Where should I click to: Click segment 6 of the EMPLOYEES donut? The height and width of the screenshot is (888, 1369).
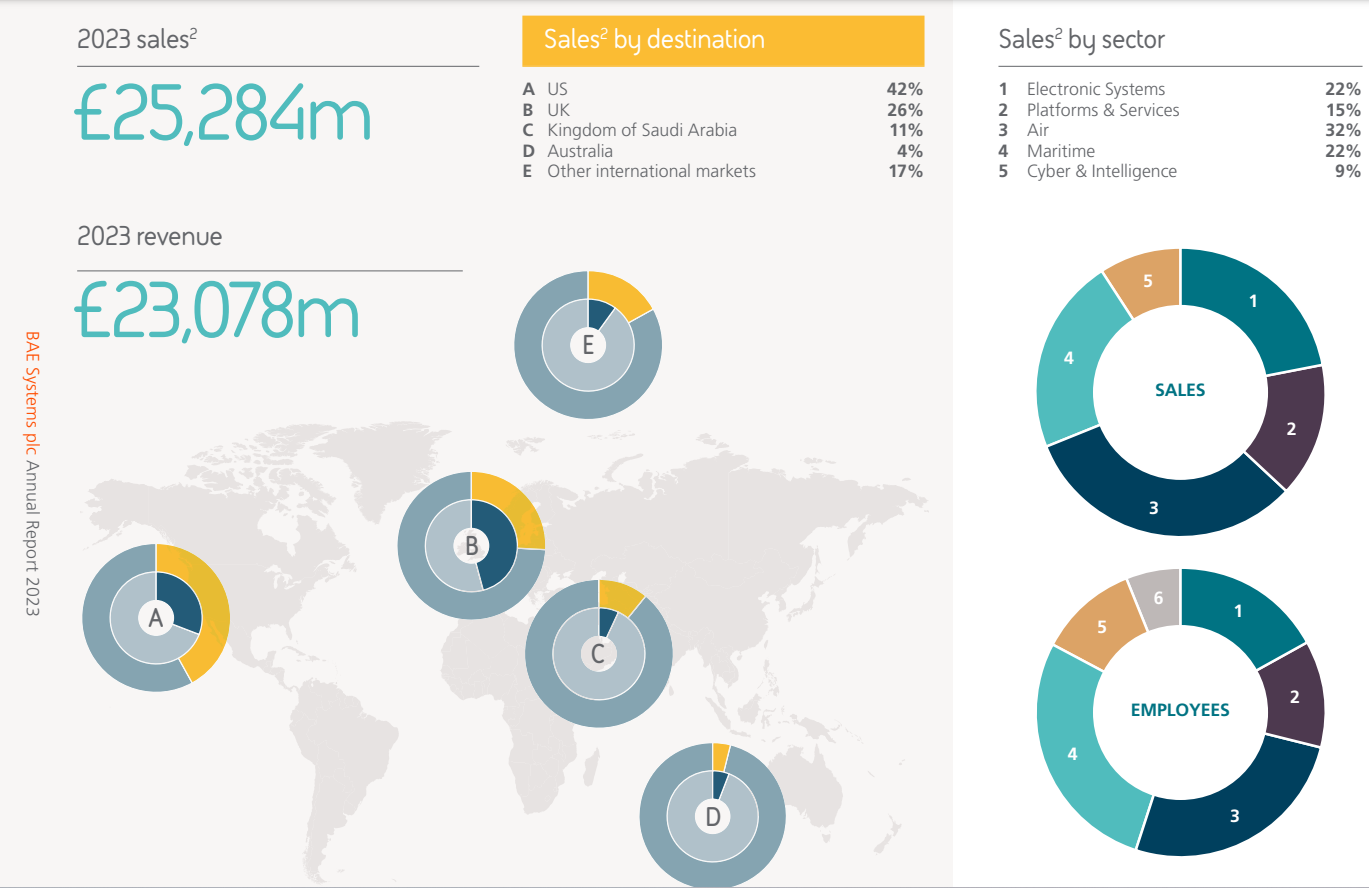1158,598
